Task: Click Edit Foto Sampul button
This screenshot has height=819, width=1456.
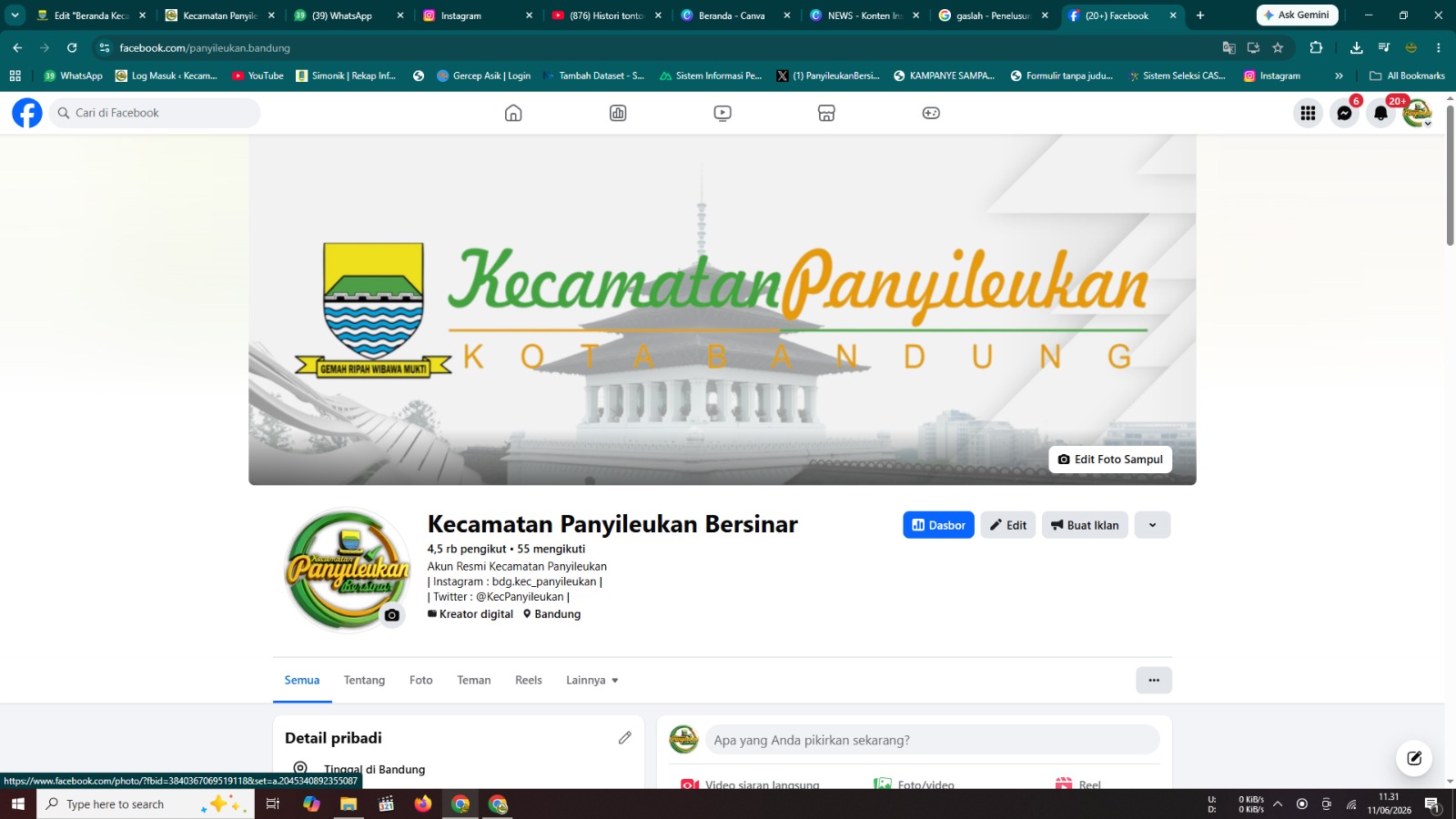Action: click(1110, 460)
